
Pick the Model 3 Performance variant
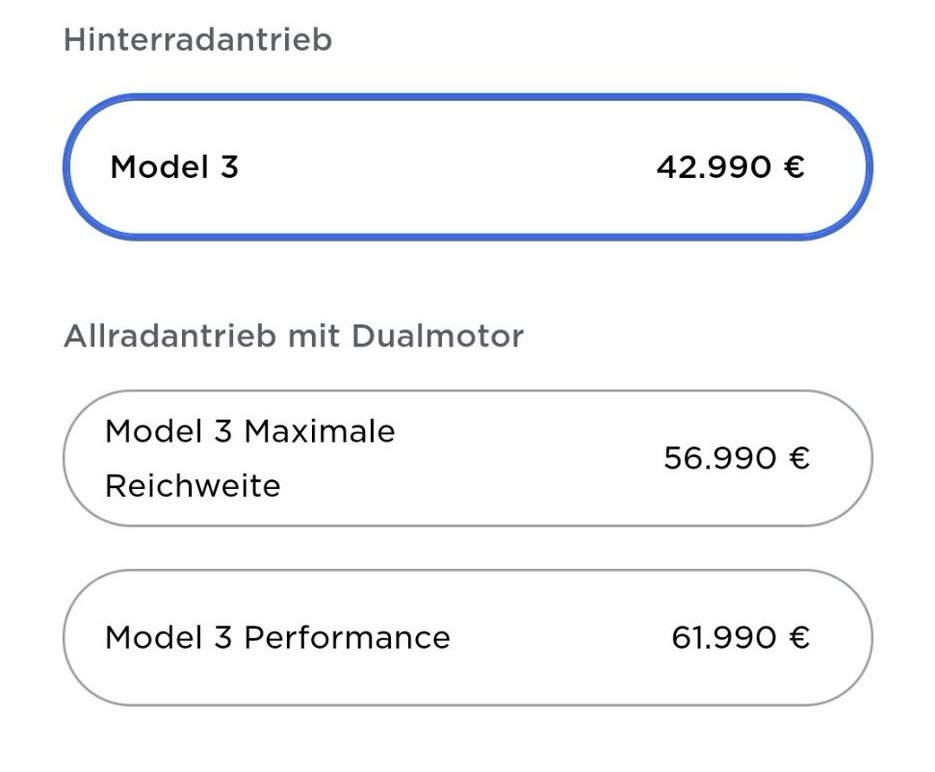pyautogui.click(x=468, y=637)
